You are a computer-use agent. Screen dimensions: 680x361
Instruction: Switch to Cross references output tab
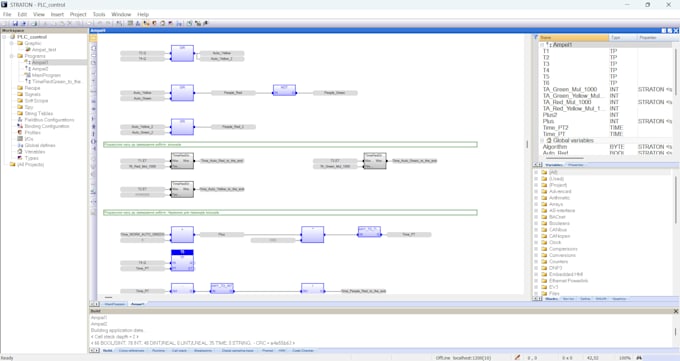[x=131, y=351]
